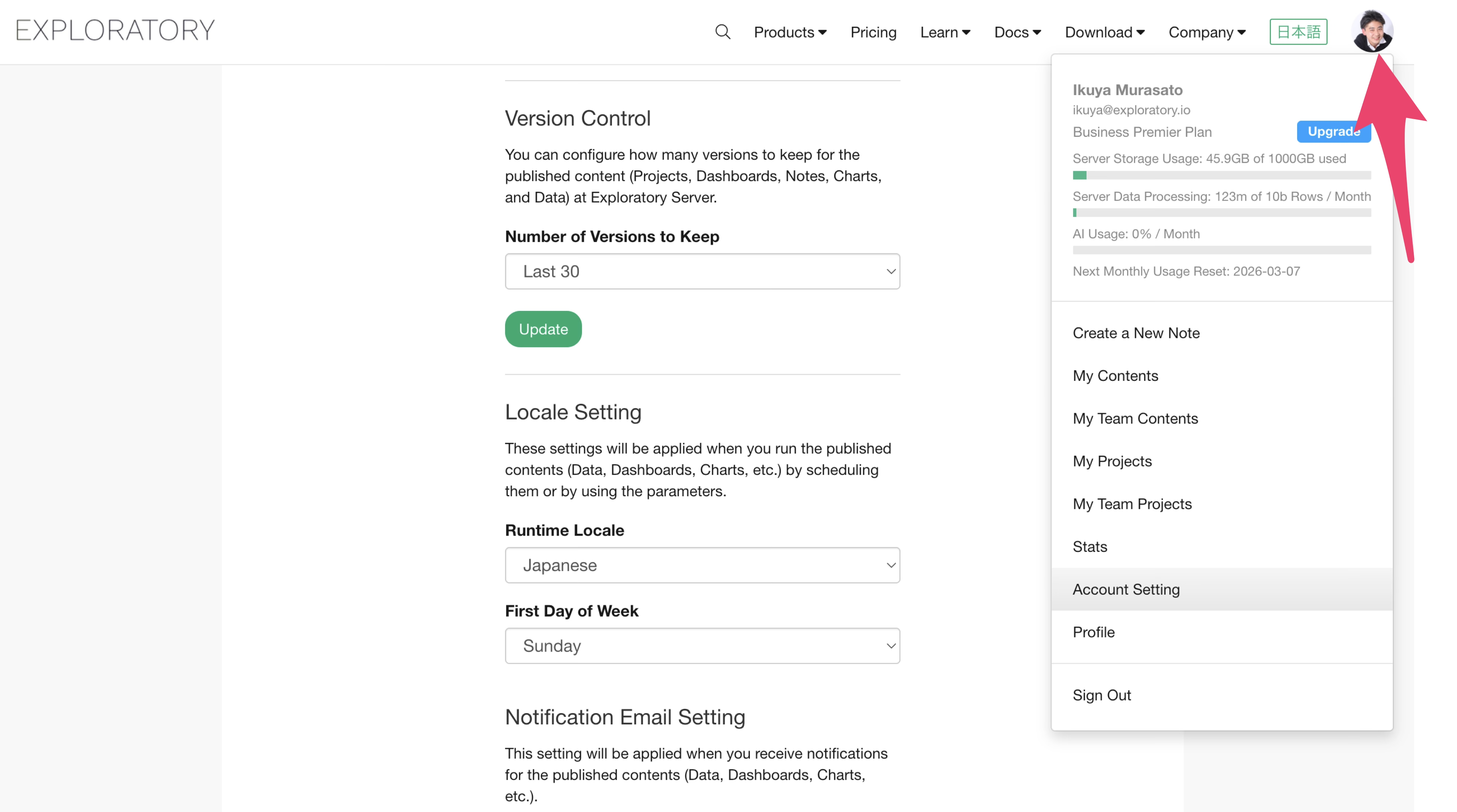Expand the Products menu
The height and width of the screenshot is (812, 1457).
coord(789,32)
